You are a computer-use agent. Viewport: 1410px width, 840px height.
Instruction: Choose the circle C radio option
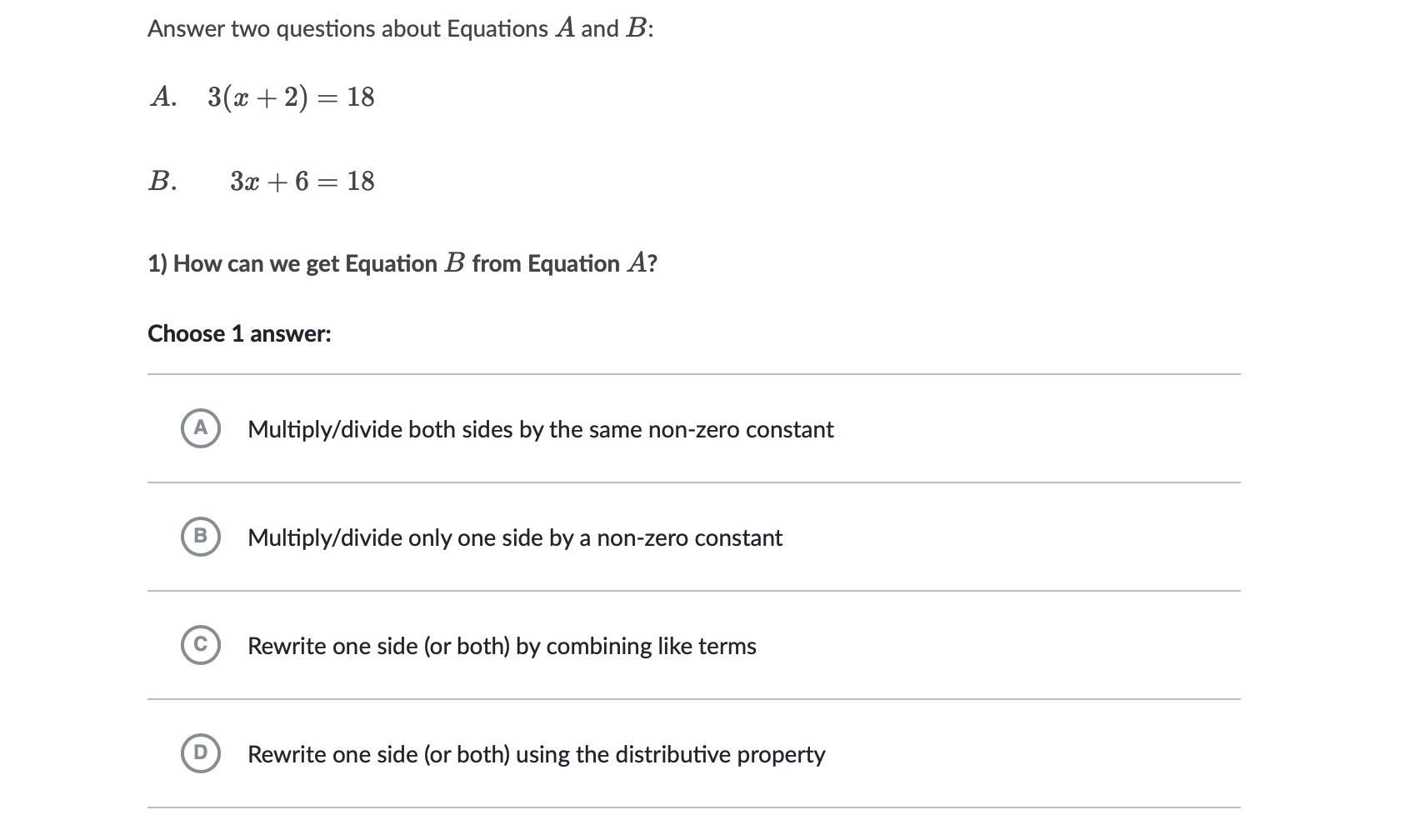click(200, 645)
